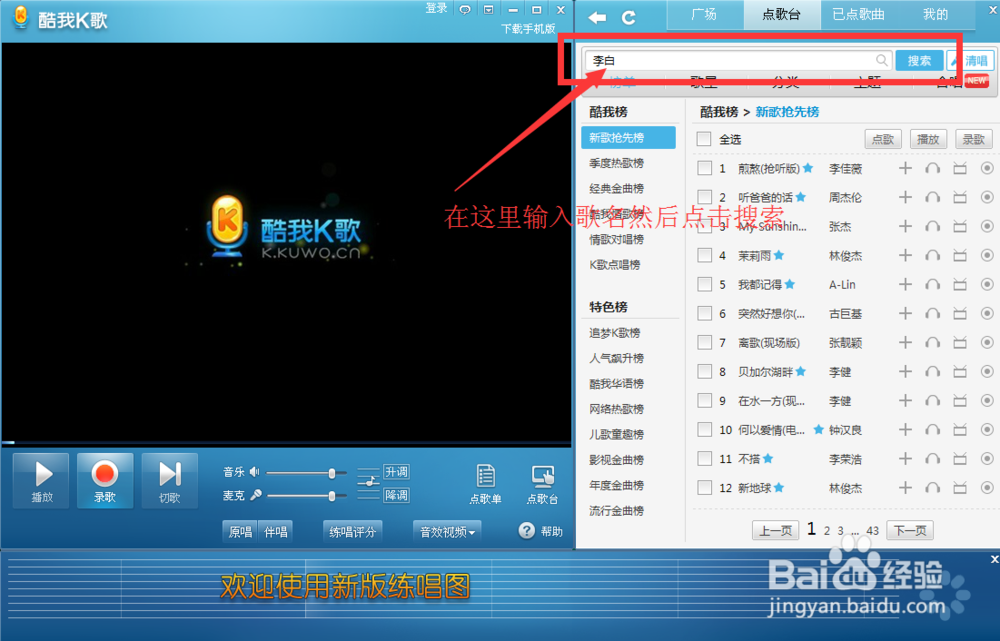This screenshot has width=1000, height=641.
Task: Open 练唱评分 practice scoring
Action: 352,531
